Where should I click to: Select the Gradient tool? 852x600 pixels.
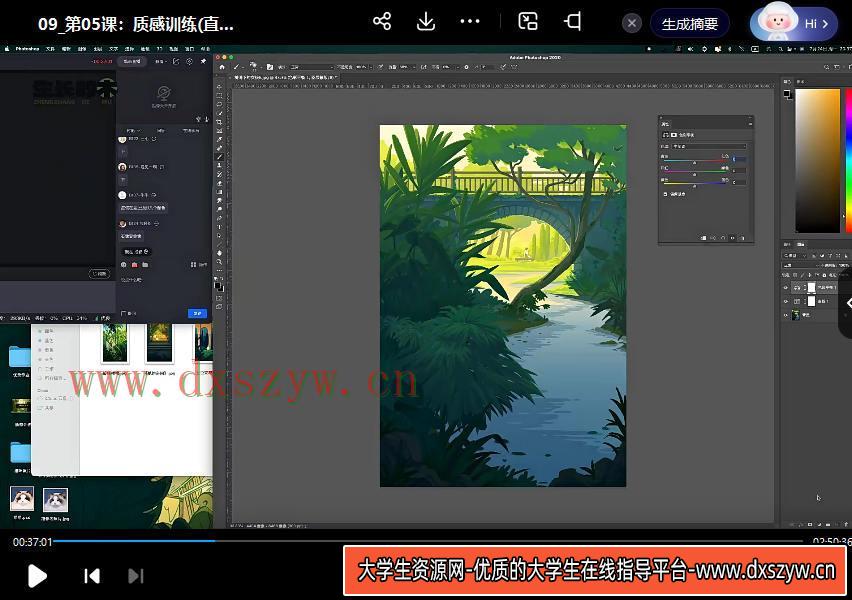219,192
